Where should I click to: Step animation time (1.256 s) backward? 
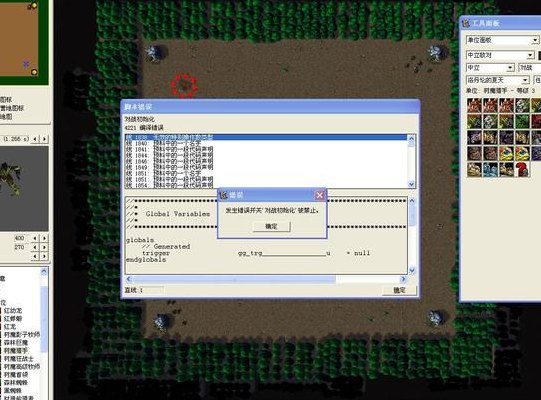tap(35, 139)
